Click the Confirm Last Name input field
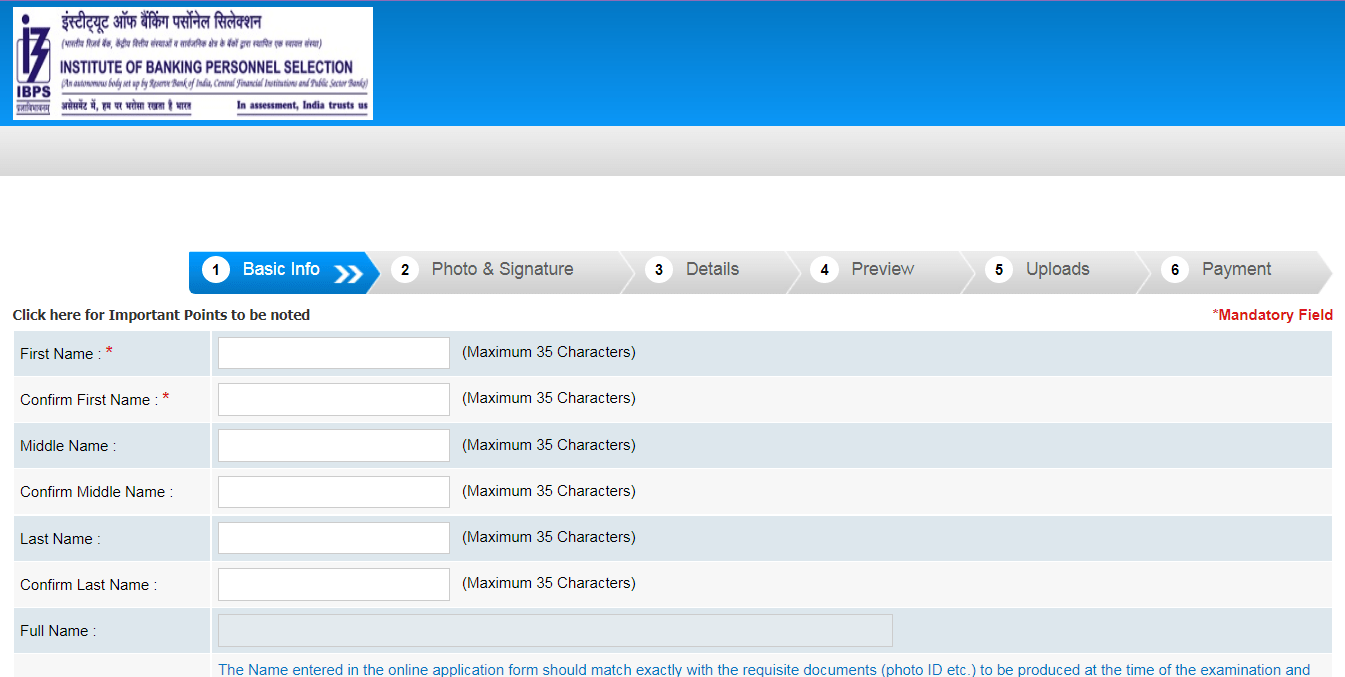The height and width of the screenshot is (677, 1345). click(x=334, y=584)
